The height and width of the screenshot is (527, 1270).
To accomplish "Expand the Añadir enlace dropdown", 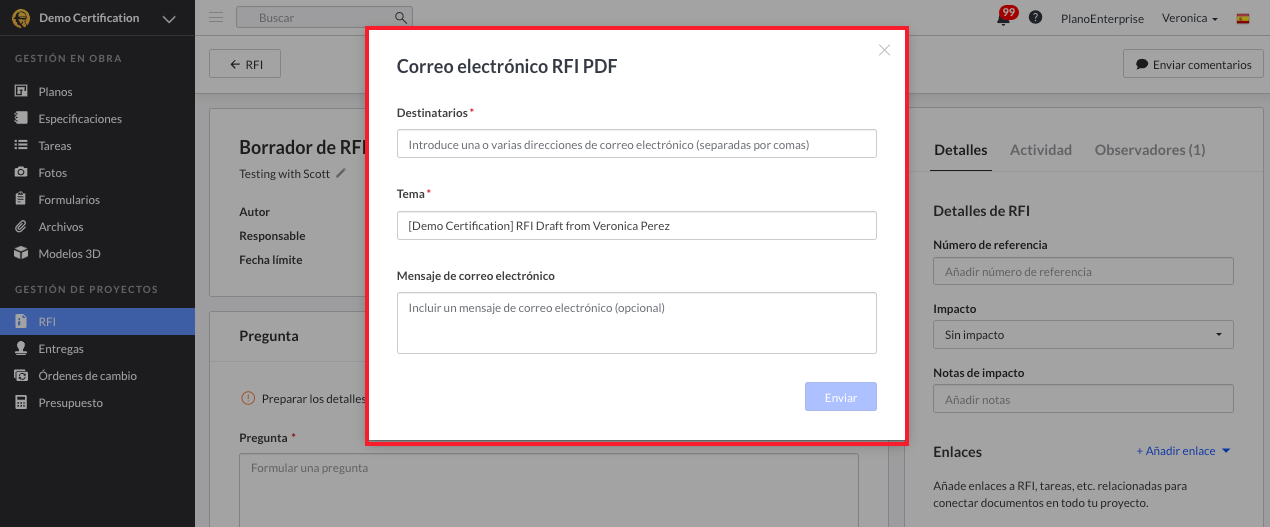I will [x=1183, y=451].
